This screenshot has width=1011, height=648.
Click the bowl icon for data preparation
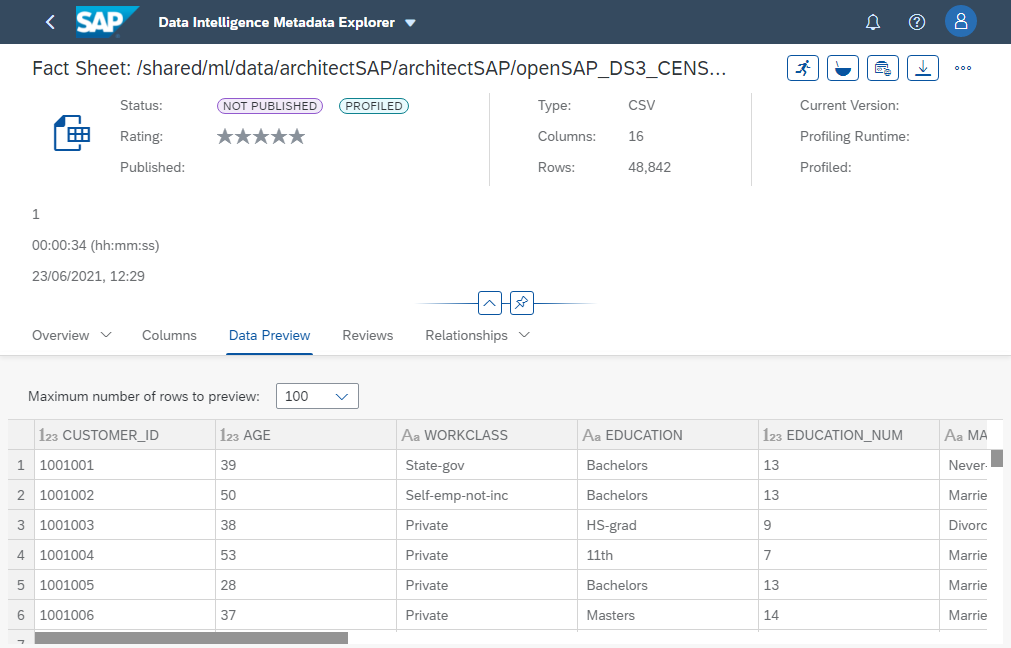coord(843,68)
